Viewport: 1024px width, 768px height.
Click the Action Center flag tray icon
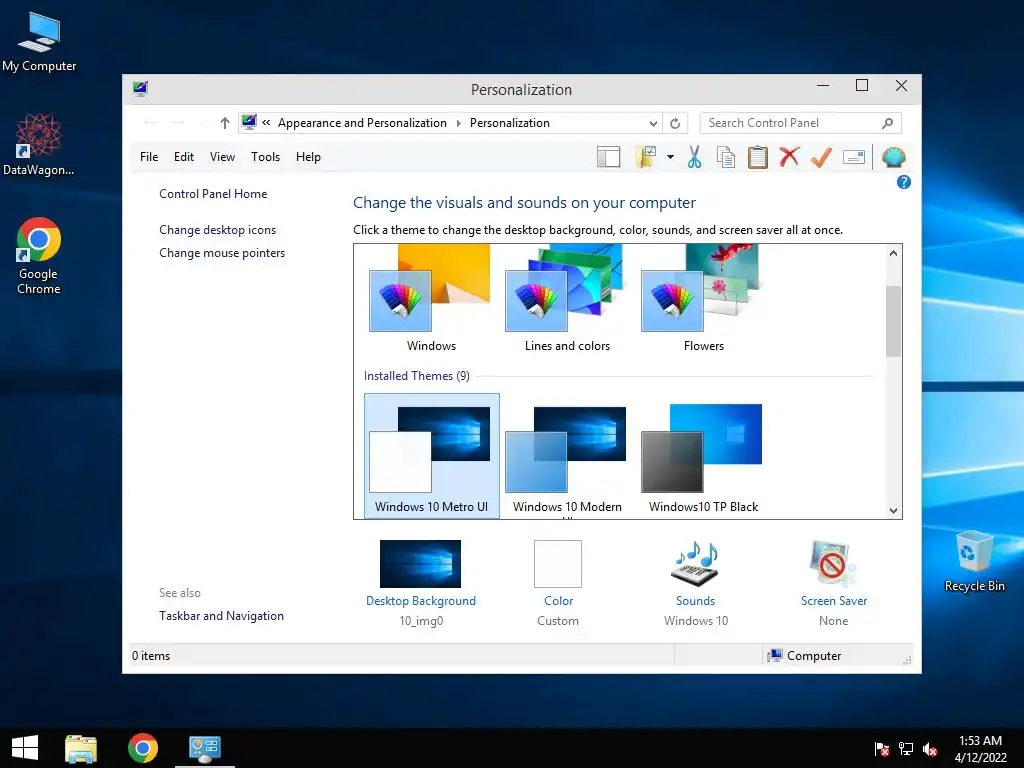[882, 749]
